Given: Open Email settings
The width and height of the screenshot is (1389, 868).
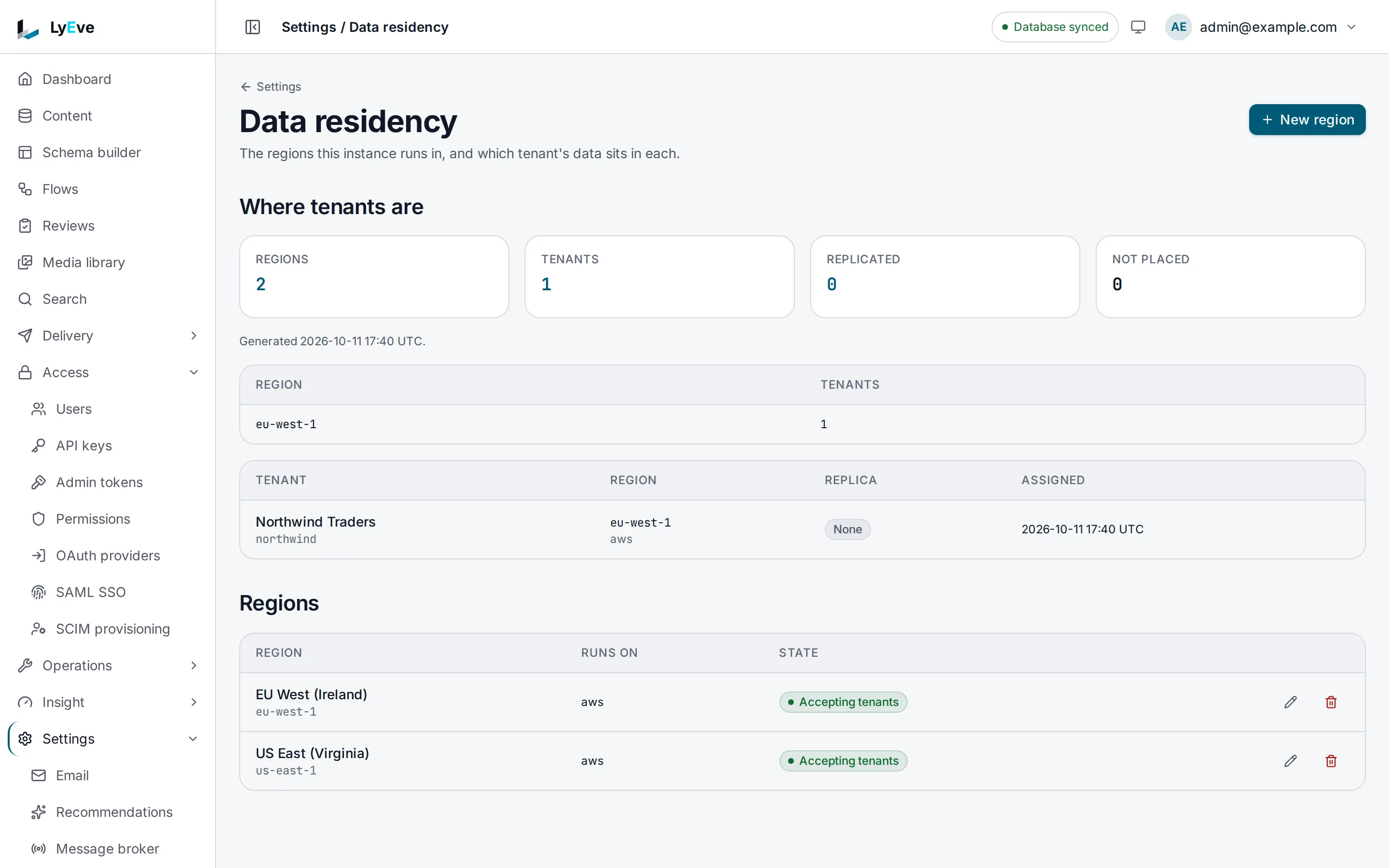Looking at the screenshot, I should (114, 775).
